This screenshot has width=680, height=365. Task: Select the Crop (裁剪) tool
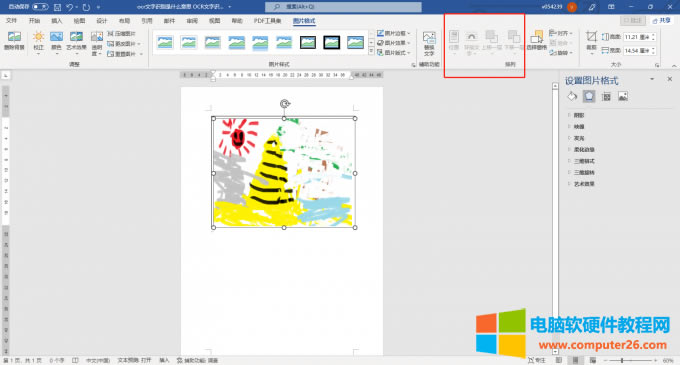coord(592,42)
